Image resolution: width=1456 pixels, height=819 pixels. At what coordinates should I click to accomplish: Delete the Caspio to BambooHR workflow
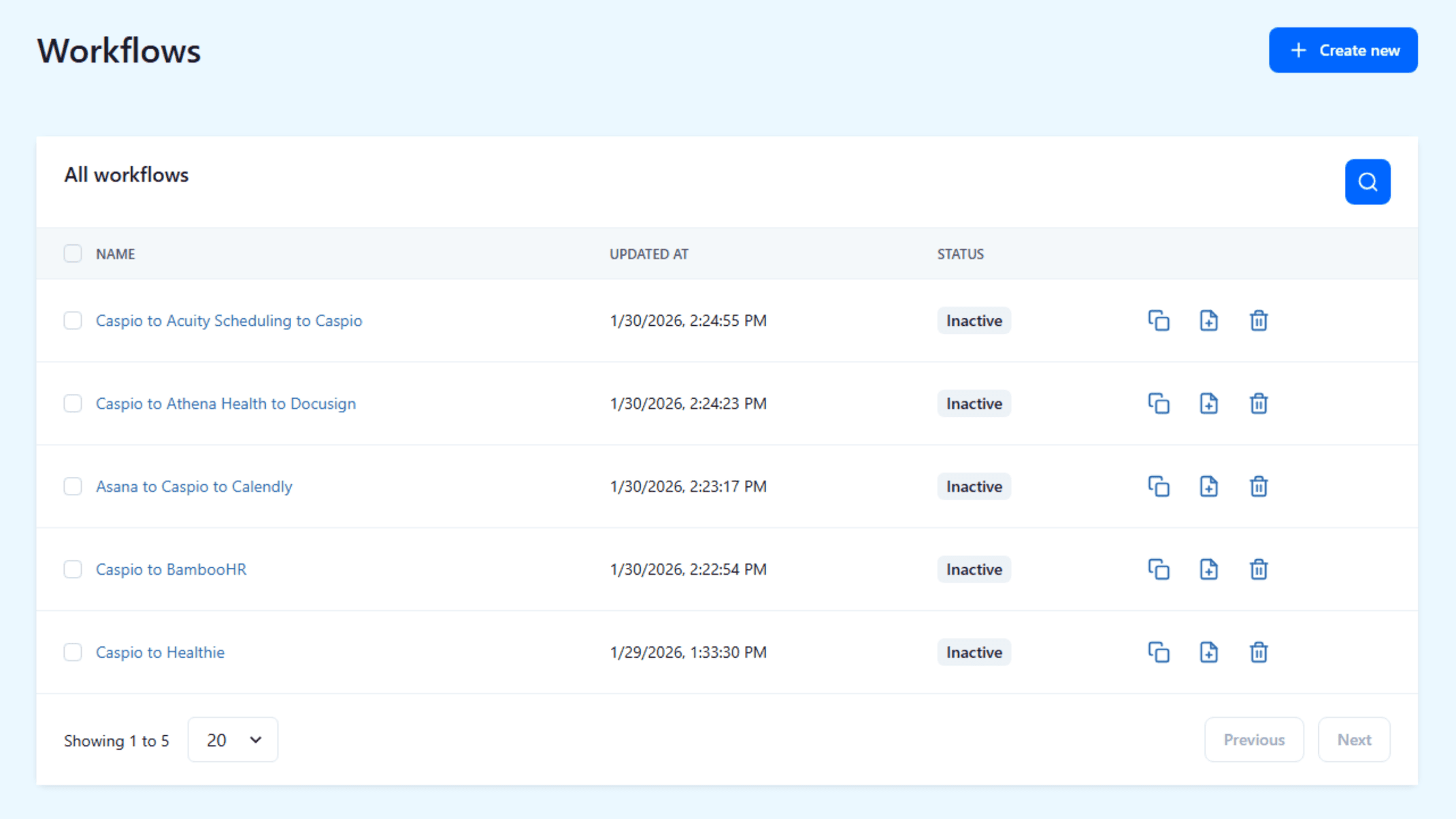[x=1259, y=569]
